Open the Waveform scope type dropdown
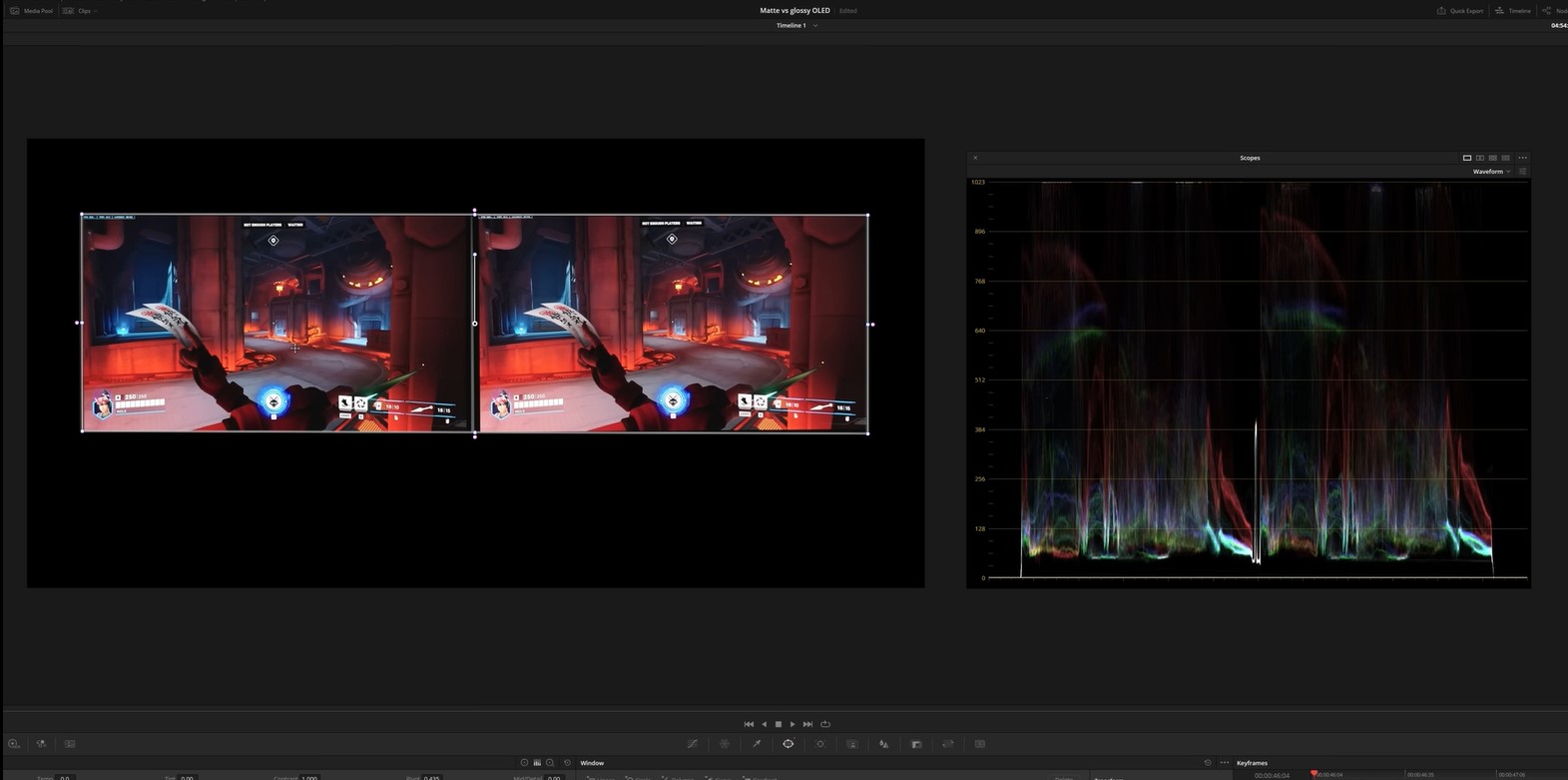This screenshot has height=780, width=1568. coord(1491,172)
